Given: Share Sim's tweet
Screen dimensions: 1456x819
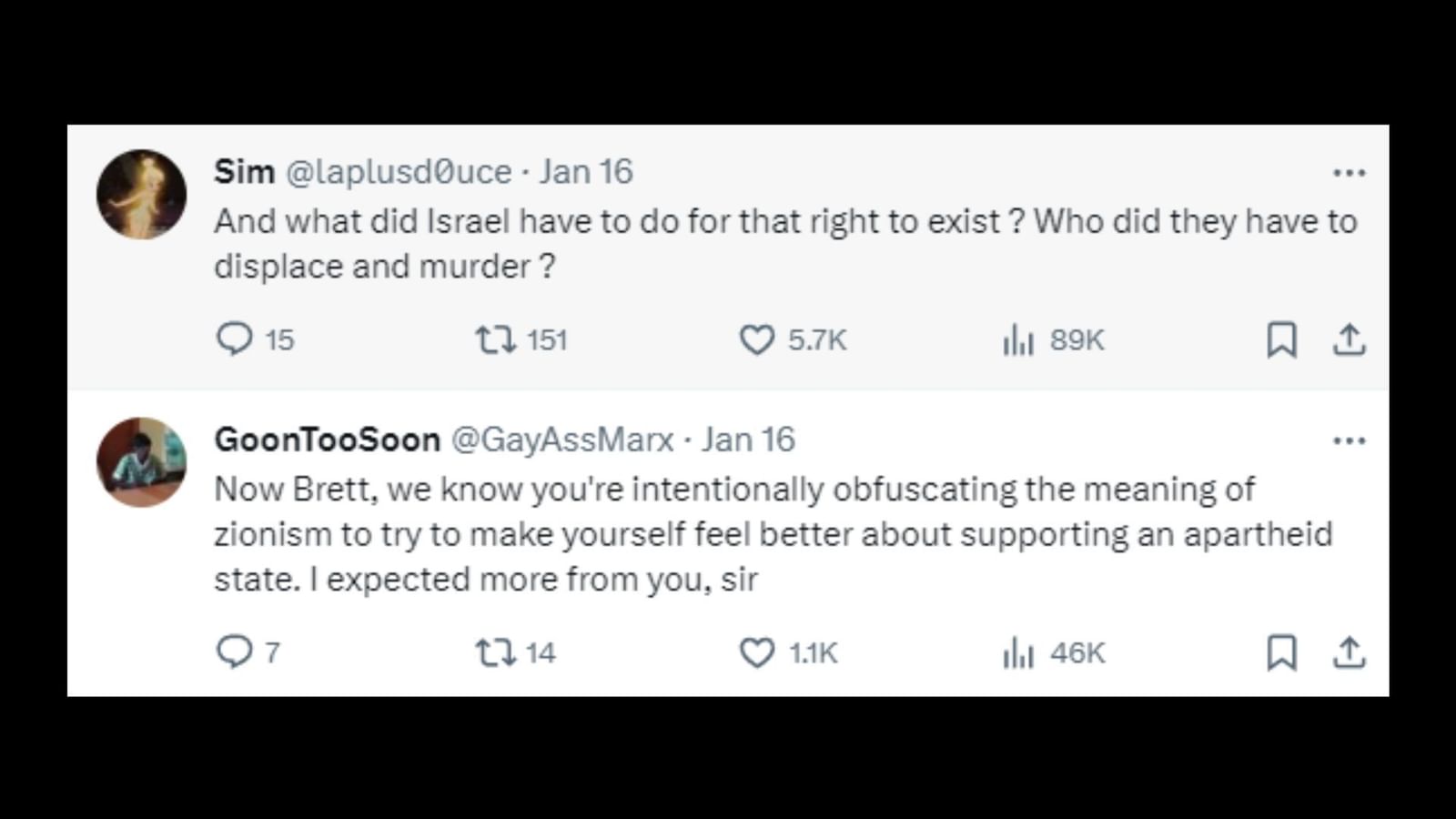Looking at the screenshot, I should tap(1349, 339).
